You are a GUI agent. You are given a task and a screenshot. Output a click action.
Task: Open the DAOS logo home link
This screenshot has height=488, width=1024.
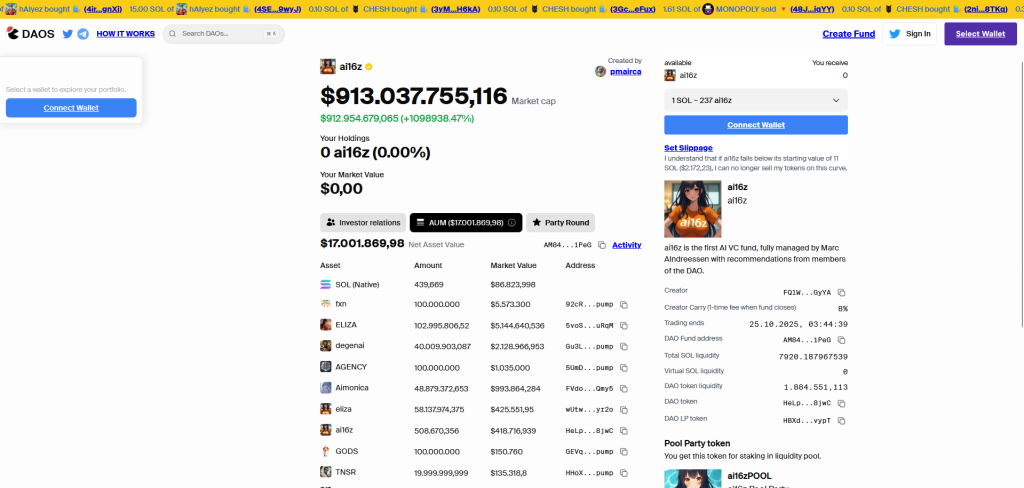(x=31, y=34)
